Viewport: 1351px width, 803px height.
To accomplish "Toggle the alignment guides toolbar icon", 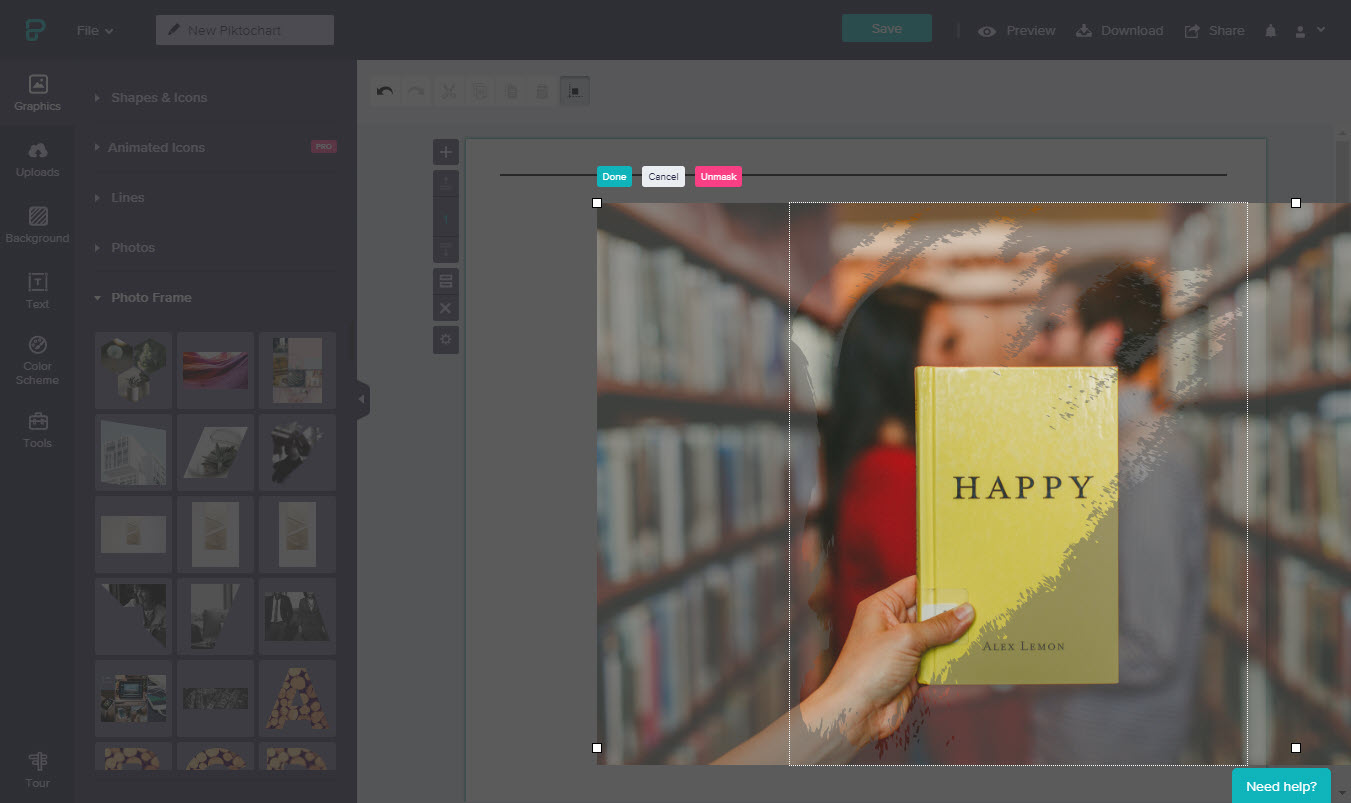I will (574, 91).
